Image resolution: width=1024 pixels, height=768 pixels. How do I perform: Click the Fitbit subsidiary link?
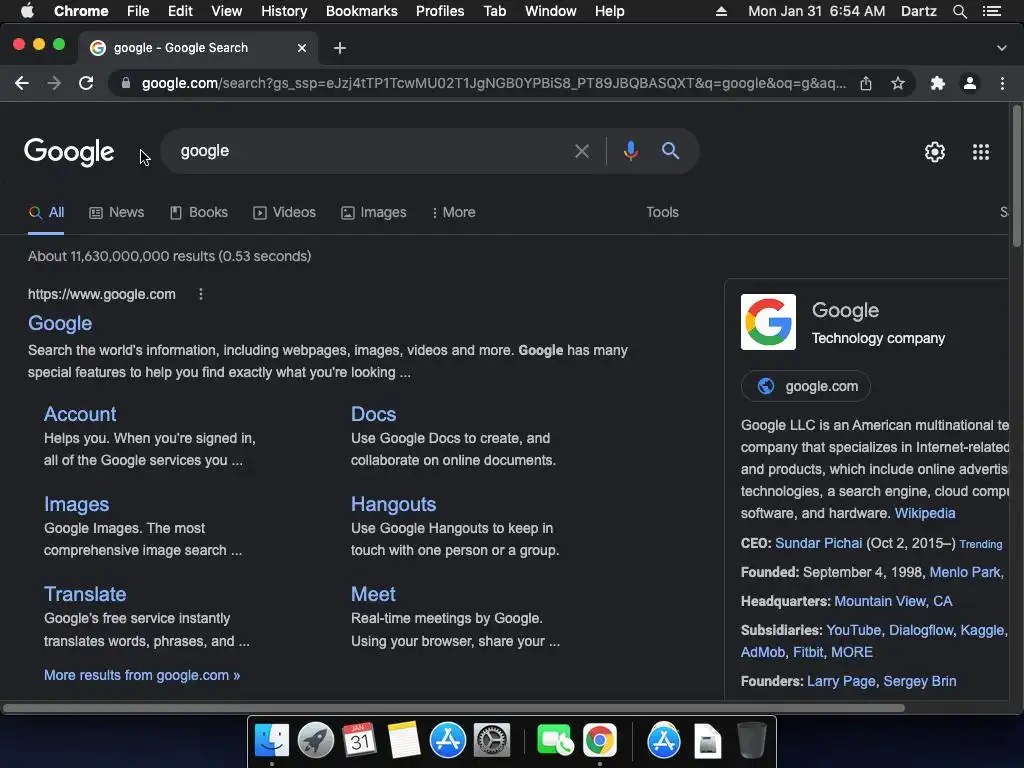point(808,652)
